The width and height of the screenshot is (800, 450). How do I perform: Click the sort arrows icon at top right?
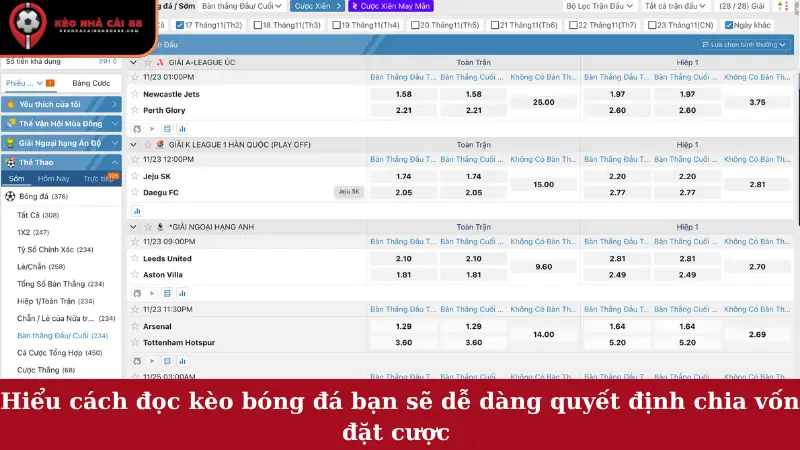pyautogui.click(x=782, y=6)
